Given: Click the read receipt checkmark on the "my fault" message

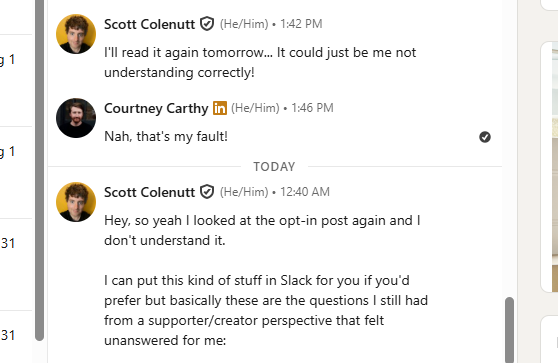Looking at the screenshot, I should pos(485,137).
